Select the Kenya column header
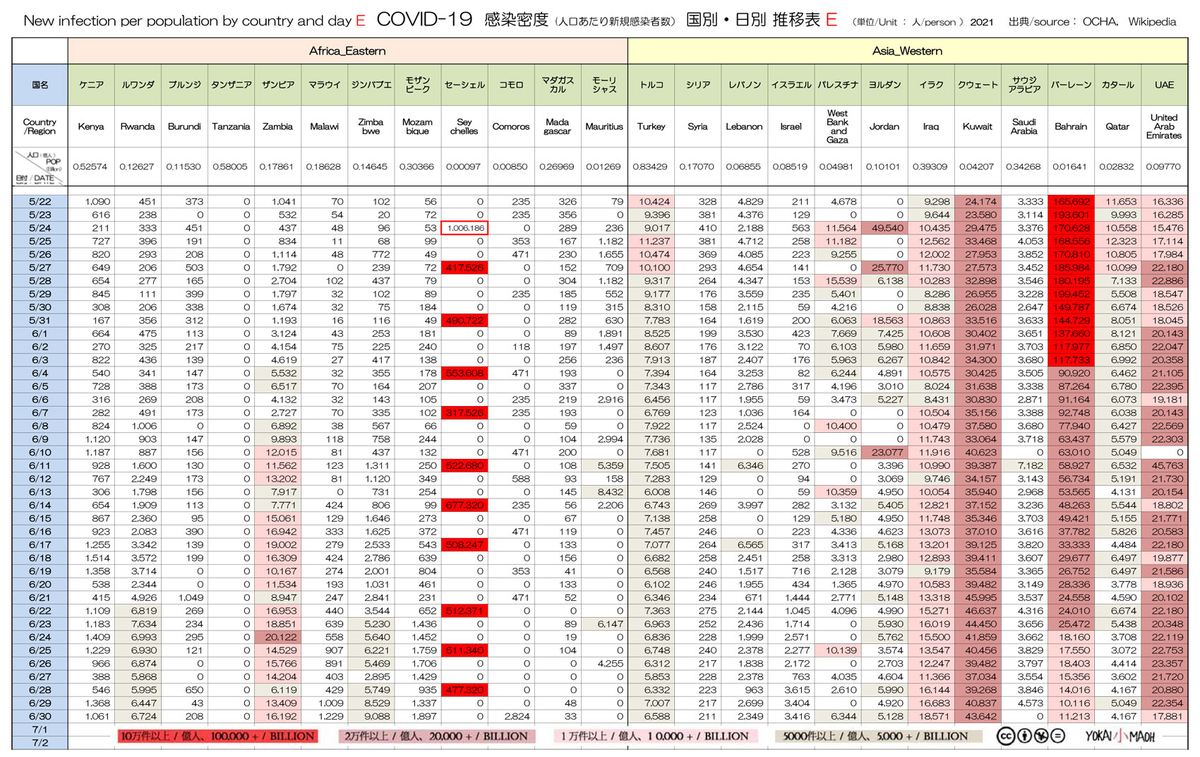 (91, 126)
